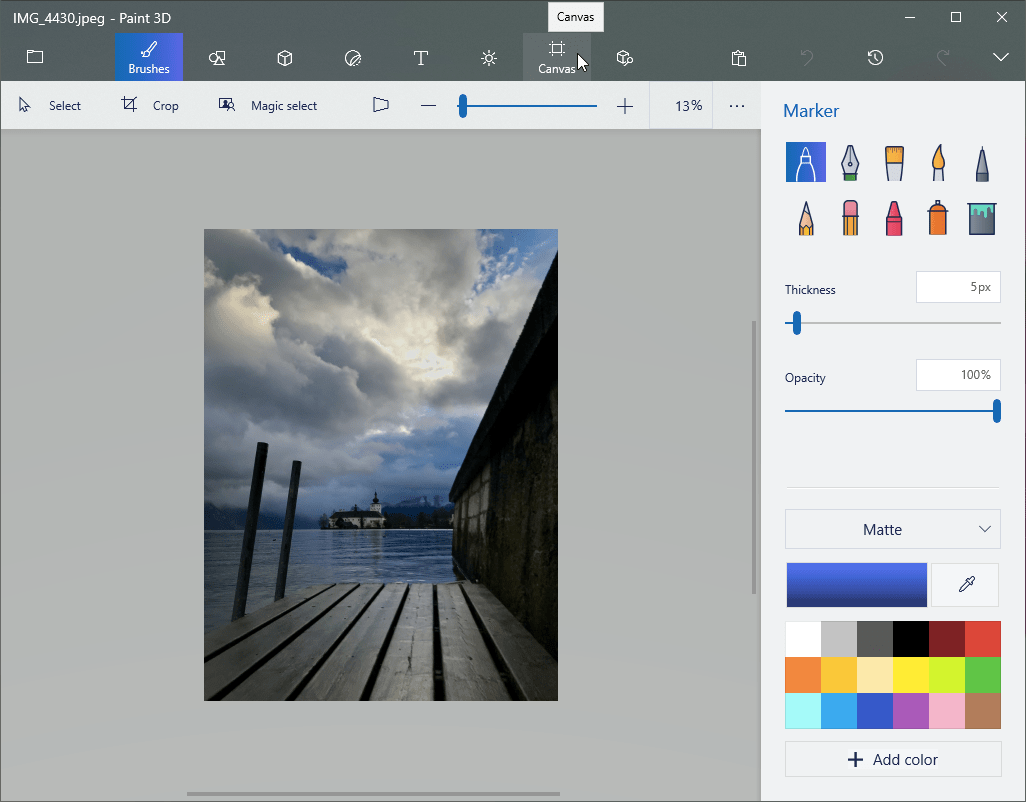Select the Oil brush
This screenshot has width=1026, height=802.
[x=894, y=162]
